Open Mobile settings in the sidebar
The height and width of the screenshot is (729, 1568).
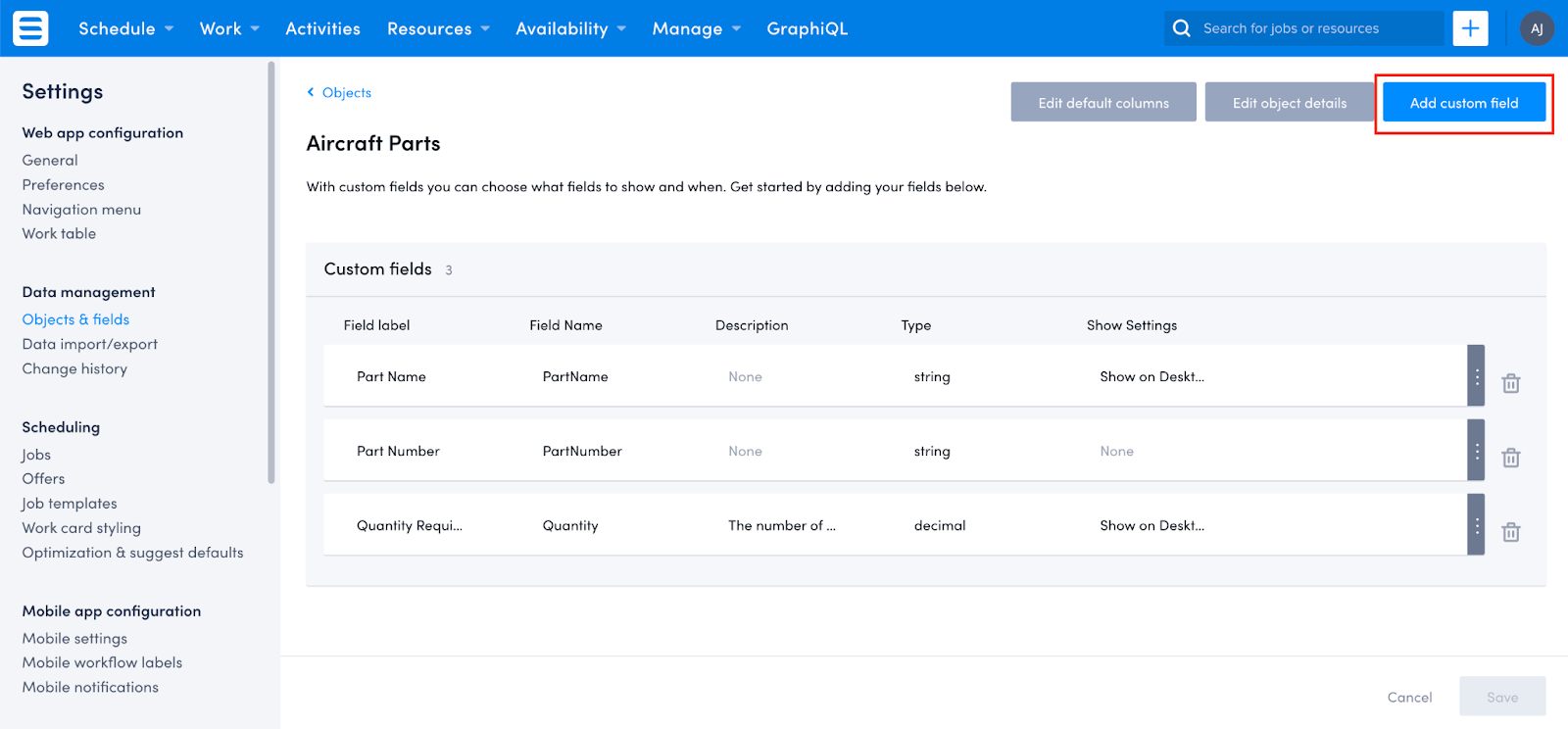pyautogui.click(x=74, y=638)
